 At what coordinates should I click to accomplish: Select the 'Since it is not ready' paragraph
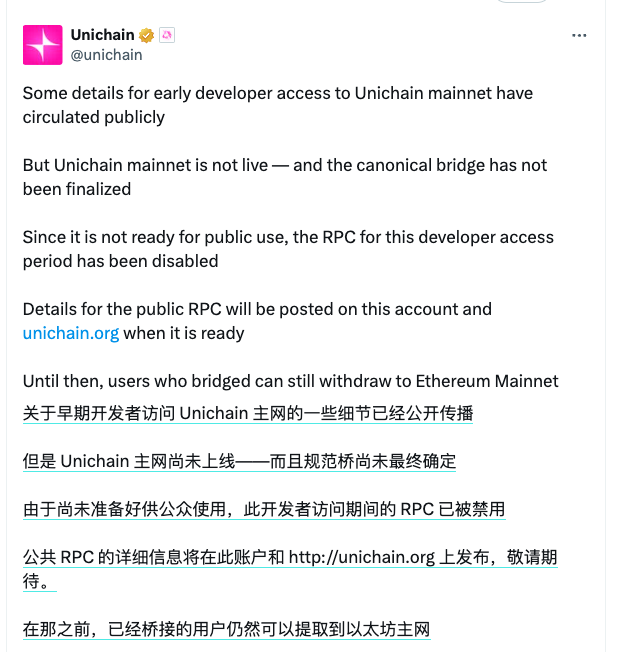pyautogui.click(x=288, y=249)
